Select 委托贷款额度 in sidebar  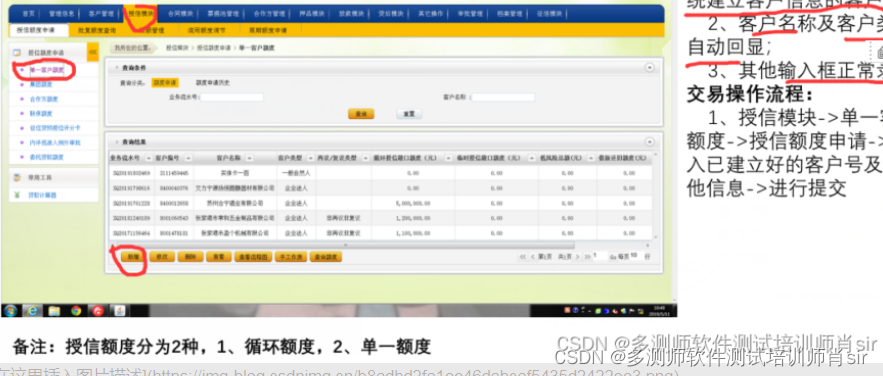(46, 158)
